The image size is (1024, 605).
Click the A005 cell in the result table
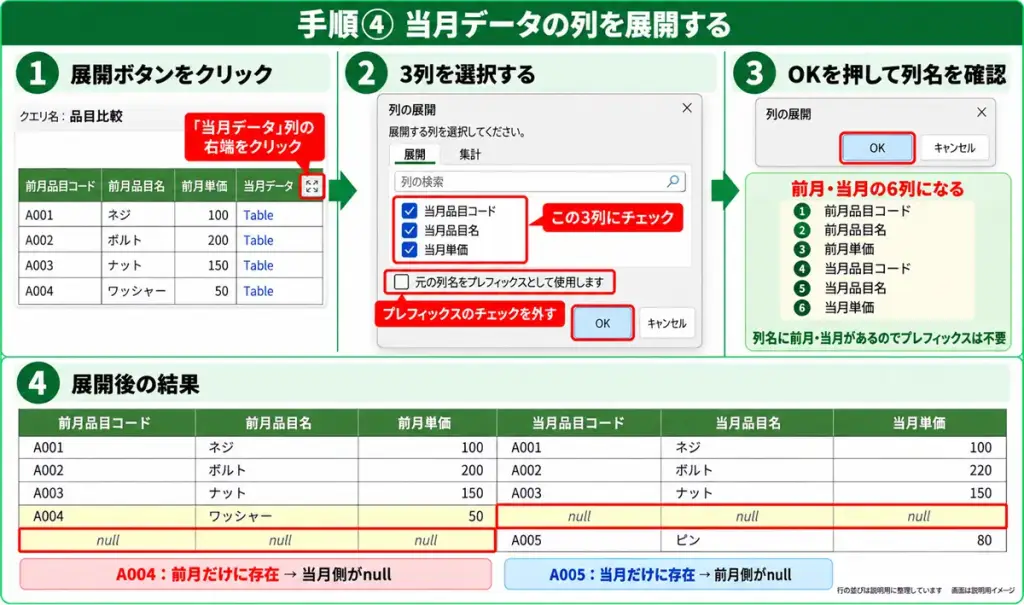click(579, 540)
